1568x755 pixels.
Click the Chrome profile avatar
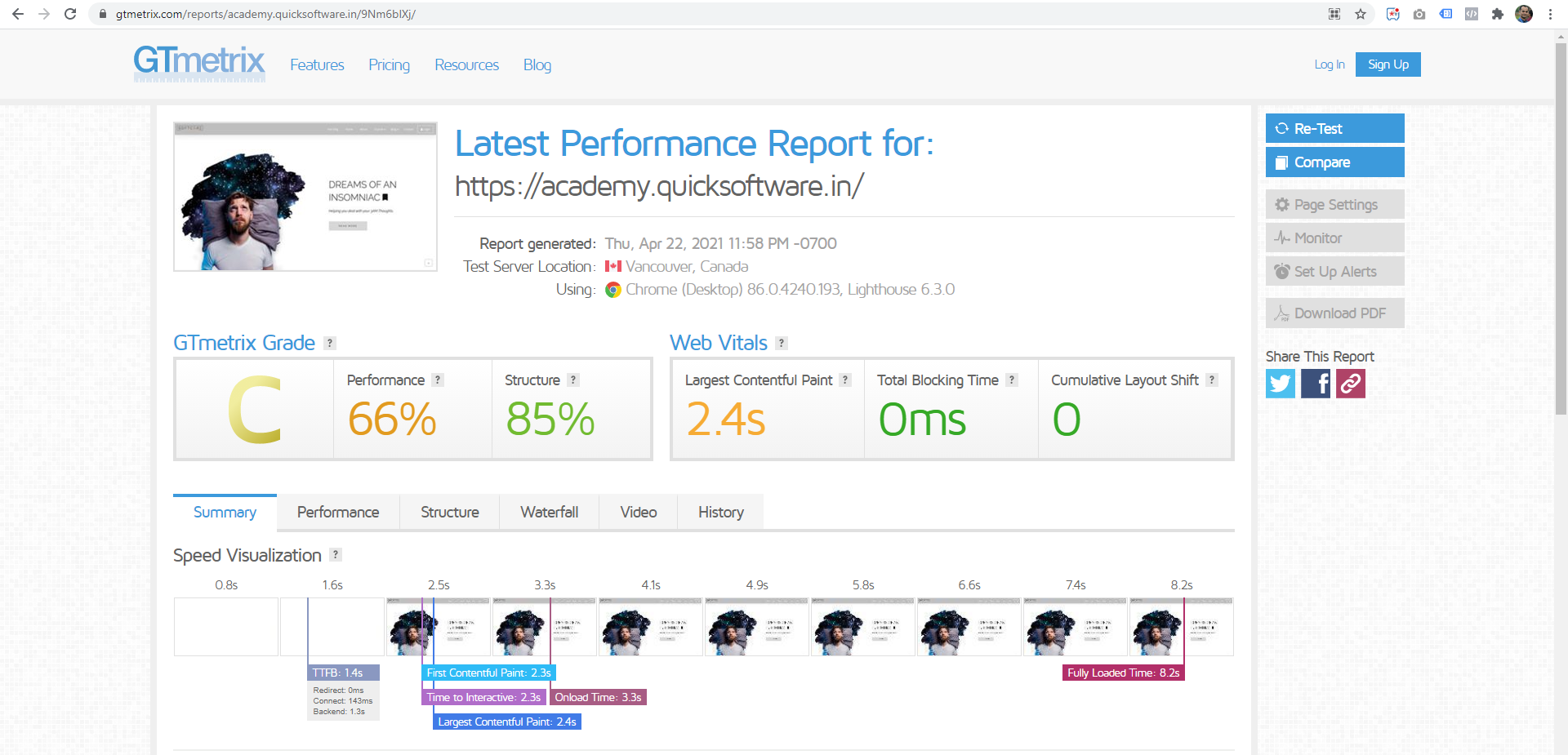click(1524, 14)
